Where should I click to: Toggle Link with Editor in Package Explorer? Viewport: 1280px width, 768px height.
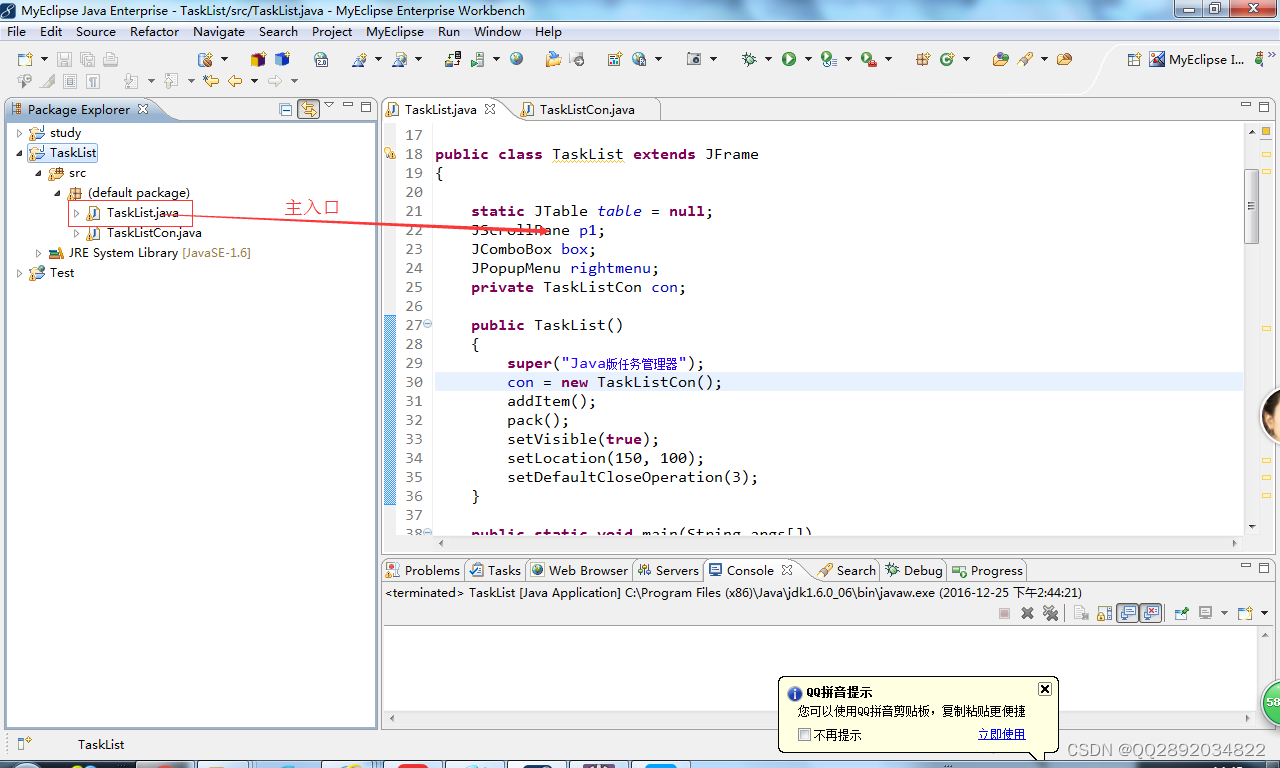pyautogui.click(x=309, y=109)
